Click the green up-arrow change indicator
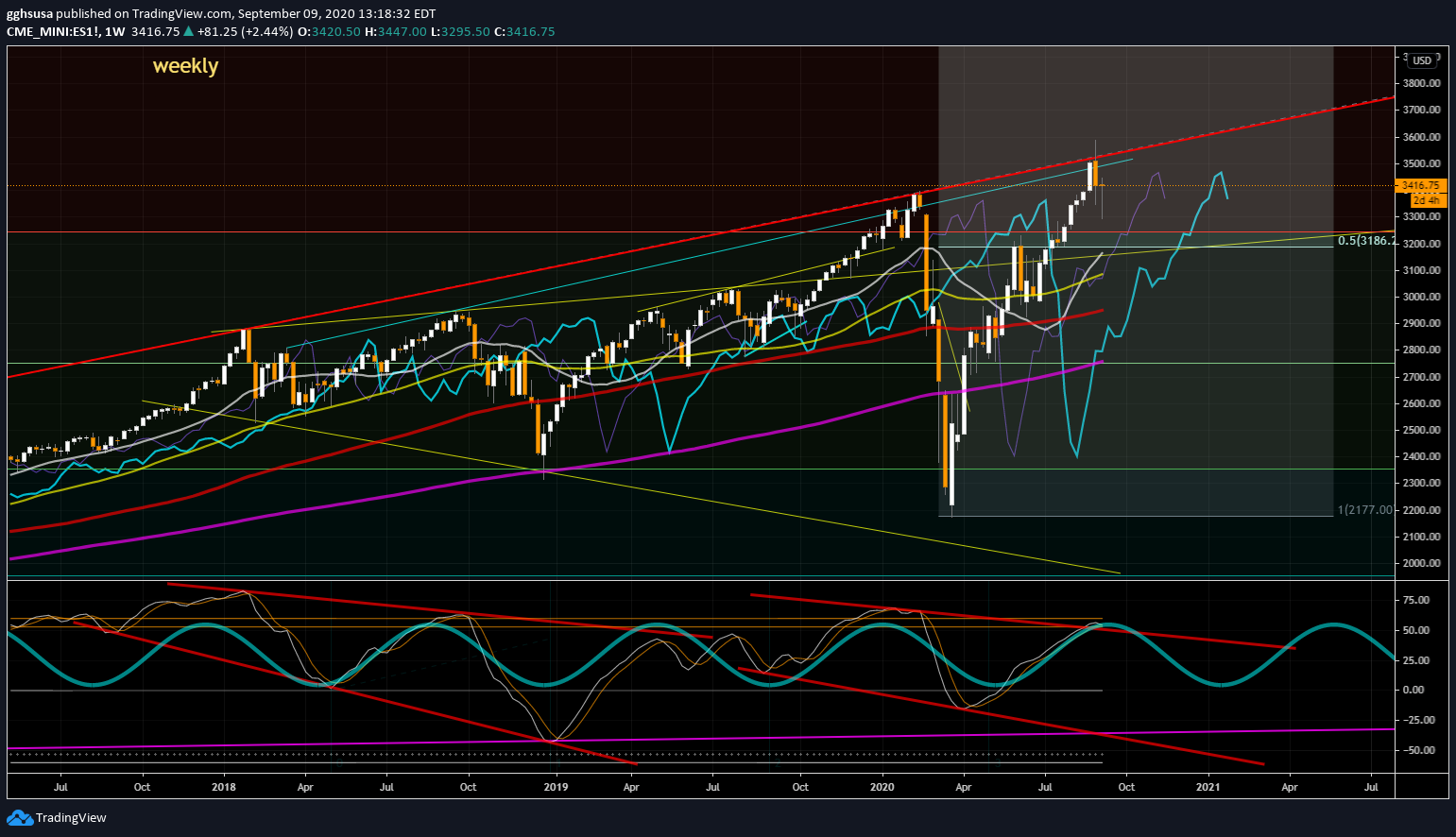 point(189,31)
